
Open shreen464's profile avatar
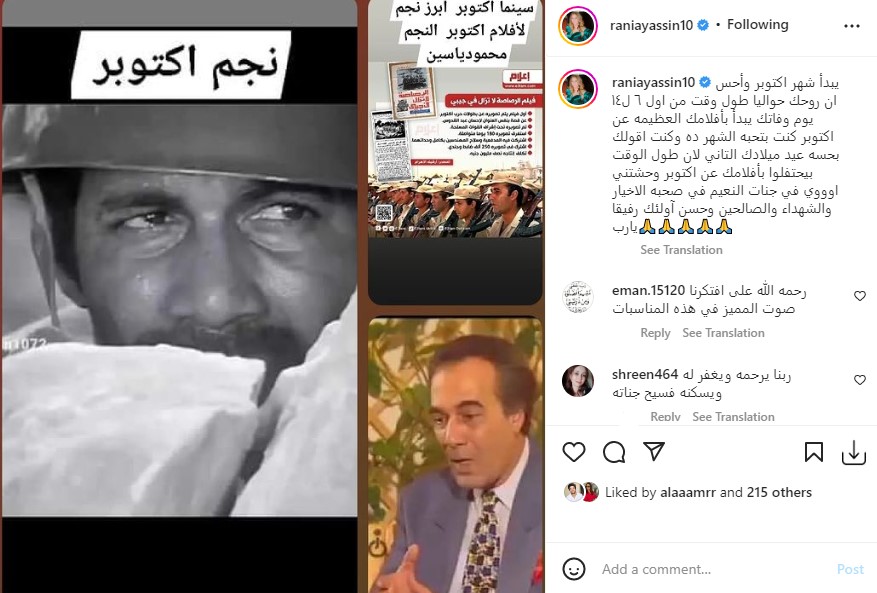578,380
